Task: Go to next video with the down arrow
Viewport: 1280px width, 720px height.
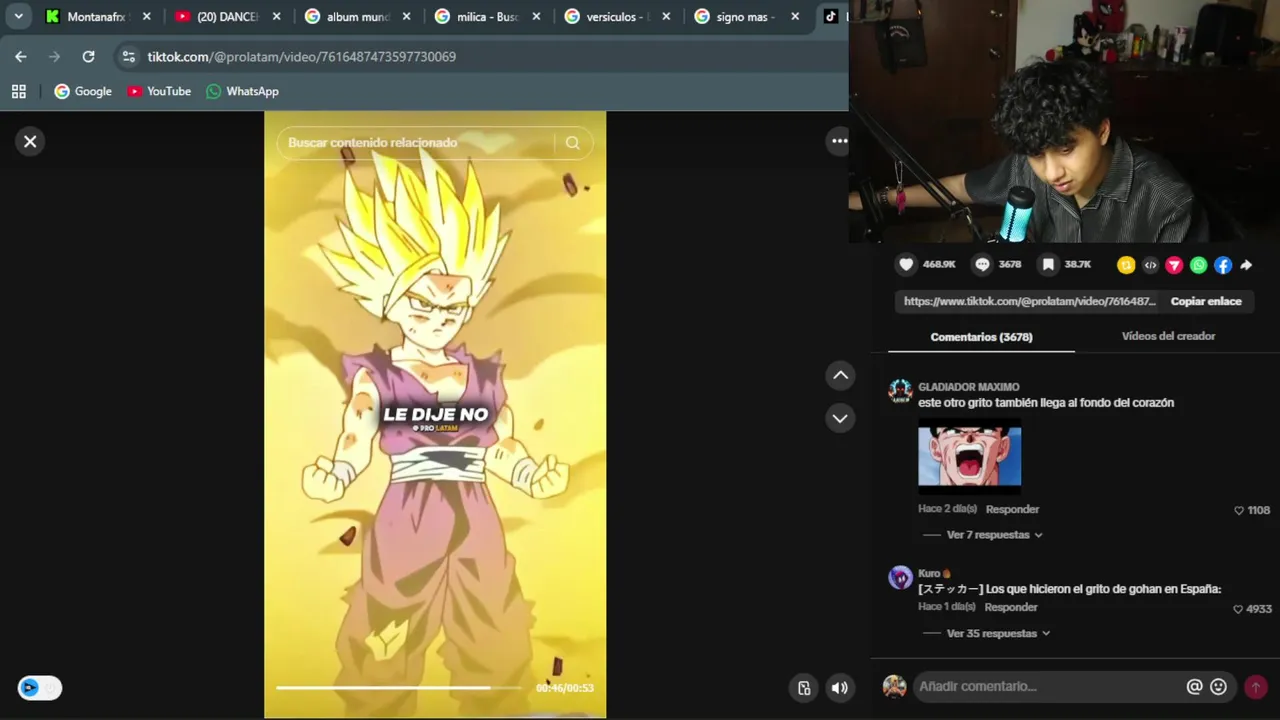Action: pos(840,419)
